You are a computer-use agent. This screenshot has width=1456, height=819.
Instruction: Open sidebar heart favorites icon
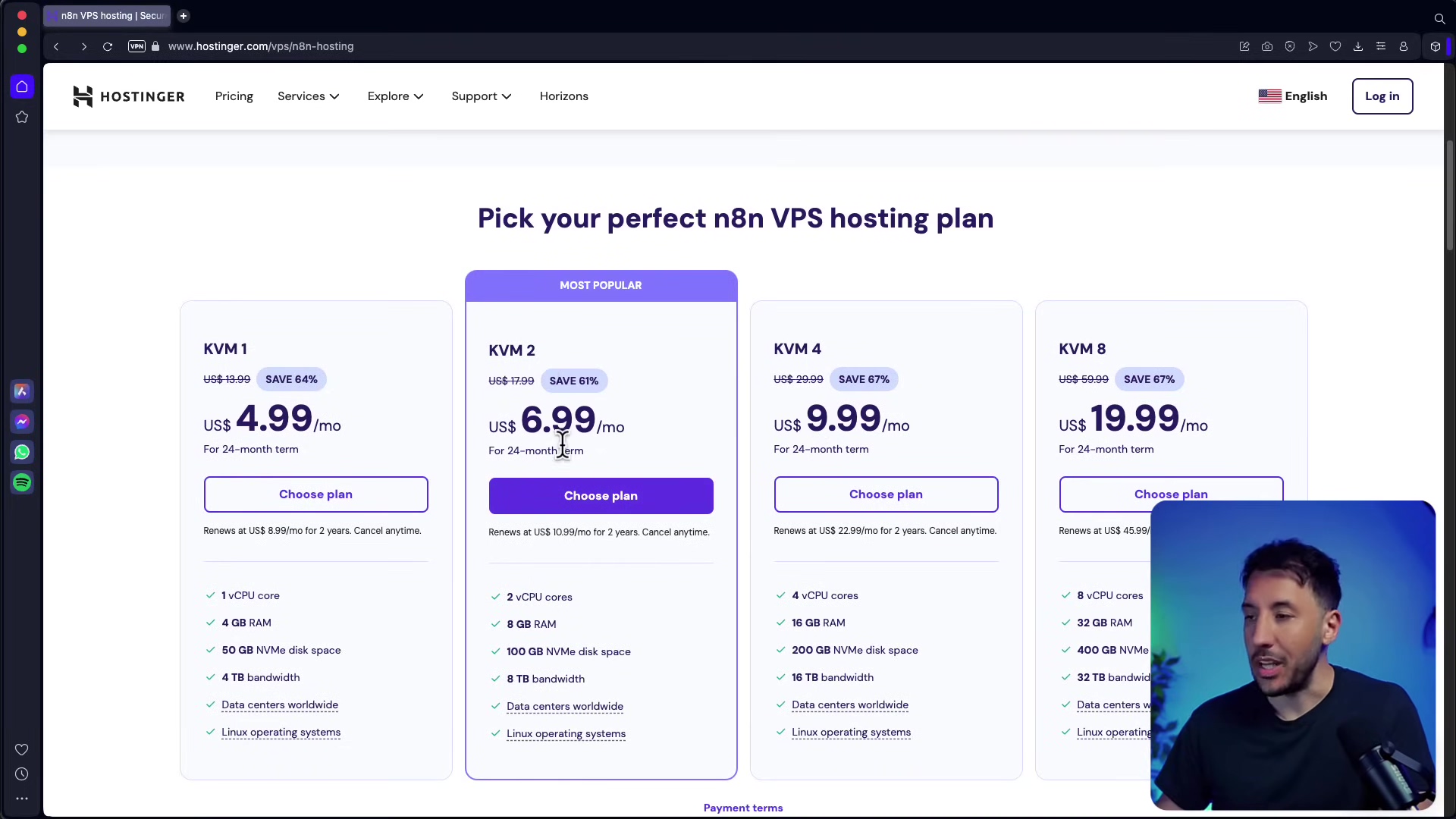click(x=22, y=750)
